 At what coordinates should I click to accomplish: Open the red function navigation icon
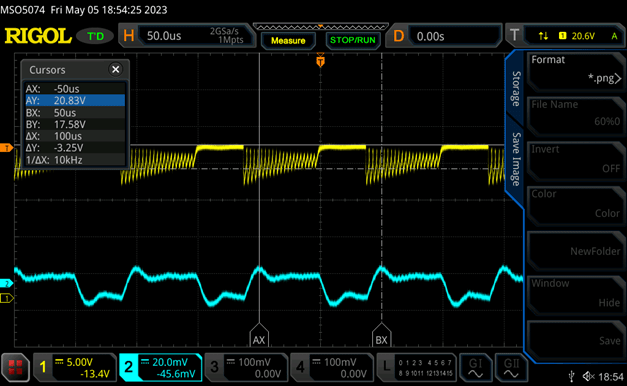(15, 367)
